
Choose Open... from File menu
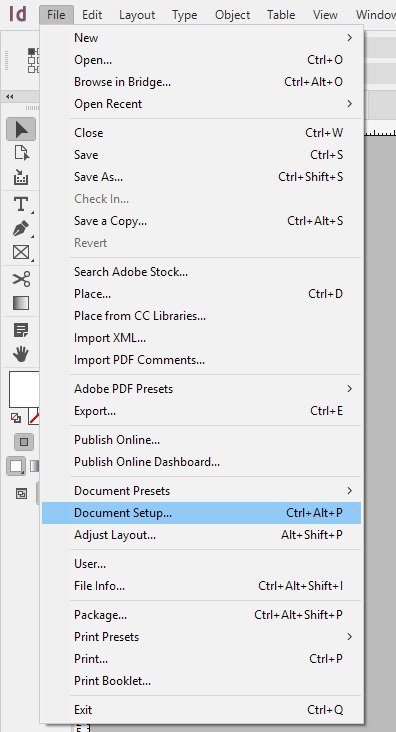click(201, 60)
